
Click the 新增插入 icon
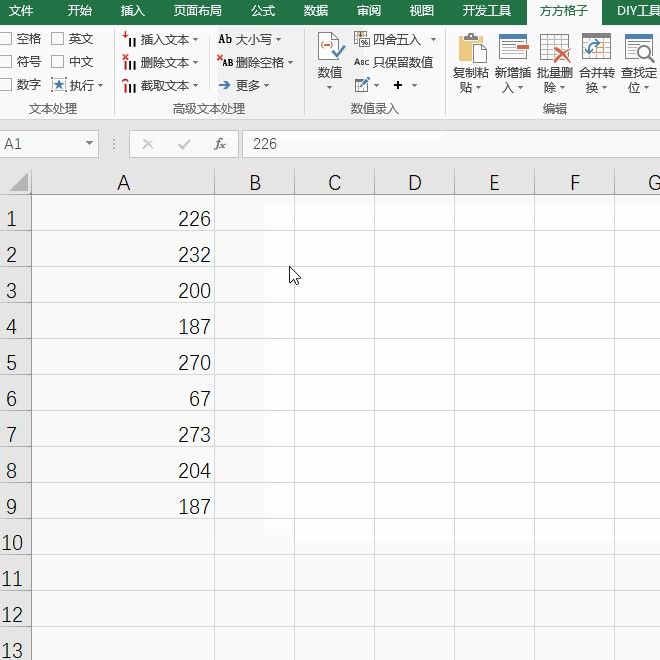(x=513, y=47)
